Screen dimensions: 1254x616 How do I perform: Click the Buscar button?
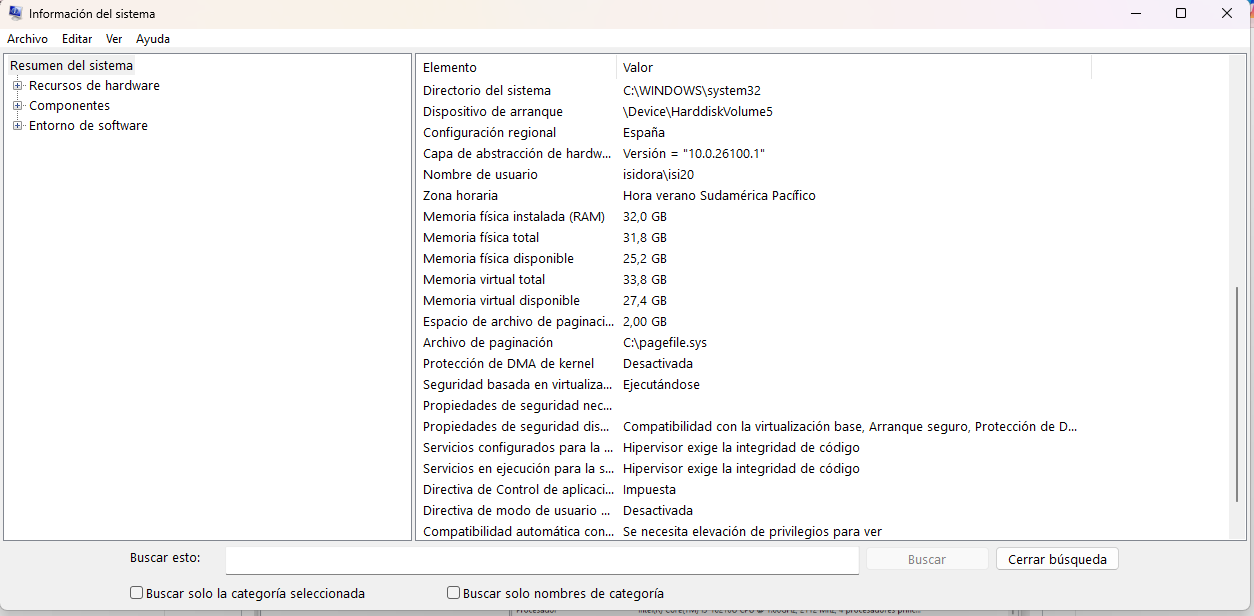pyautogui.click(x=927, y=559)
